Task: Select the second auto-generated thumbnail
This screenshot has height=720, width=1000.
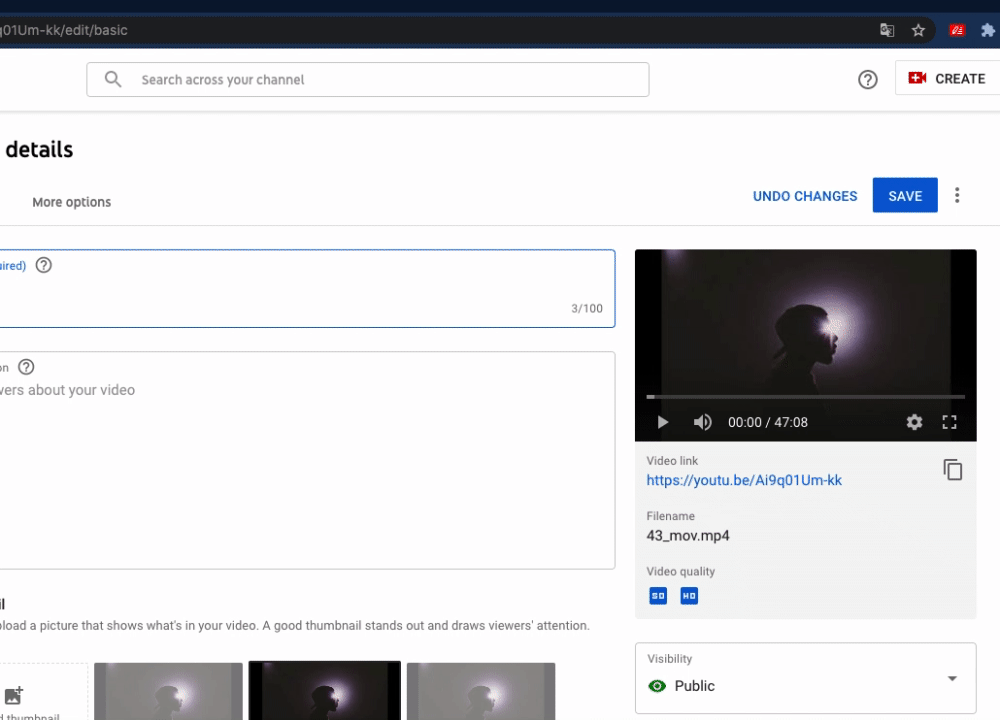Action: (324, 690)
